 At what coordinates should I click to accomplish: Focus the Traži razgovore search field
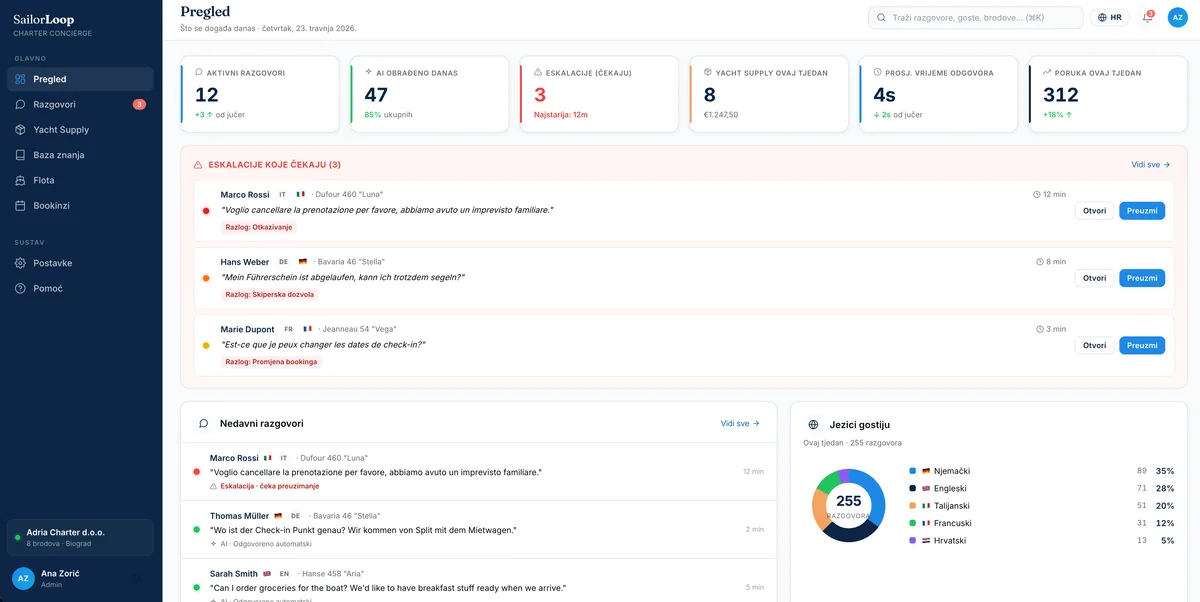pyautogui.click(x=975, y=18)
